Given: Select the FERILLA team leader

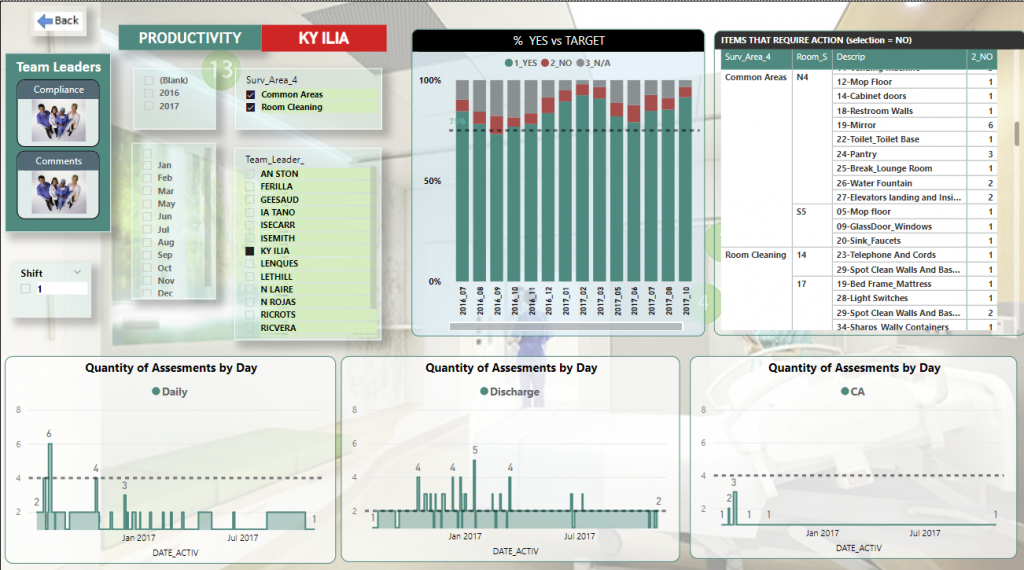Looking at the screenshot, I should point(276,187).
